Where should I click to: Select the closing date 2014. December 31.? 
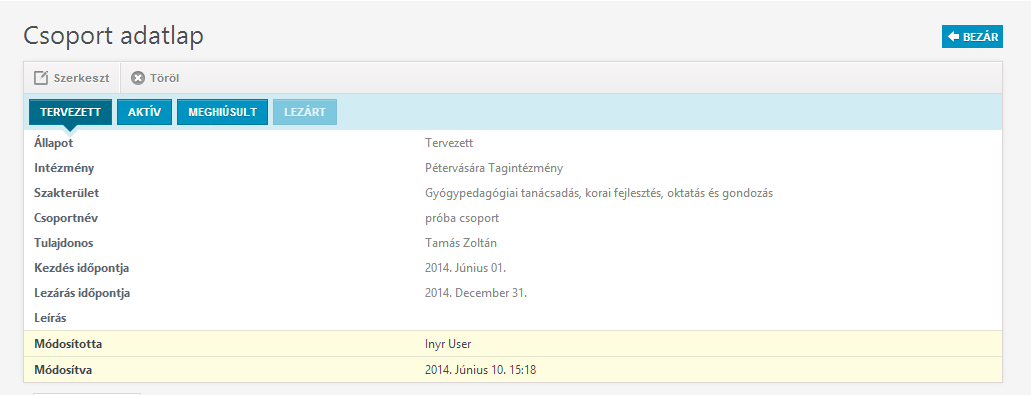click(x=476, y=293)
